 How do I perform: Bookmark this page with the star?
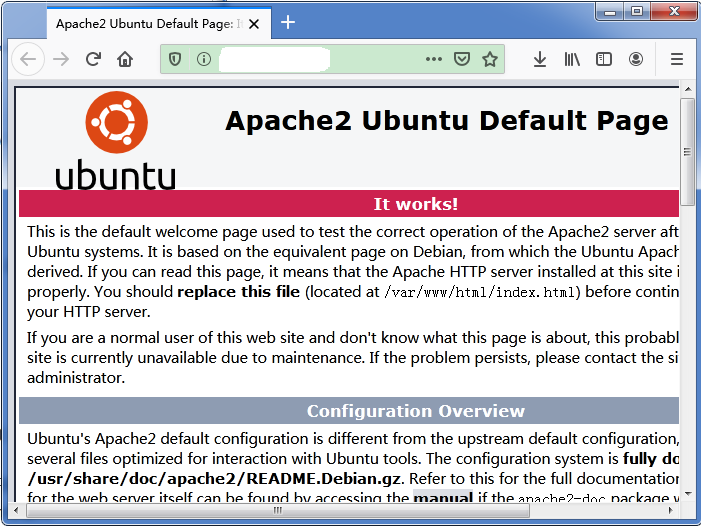point(490,59)
